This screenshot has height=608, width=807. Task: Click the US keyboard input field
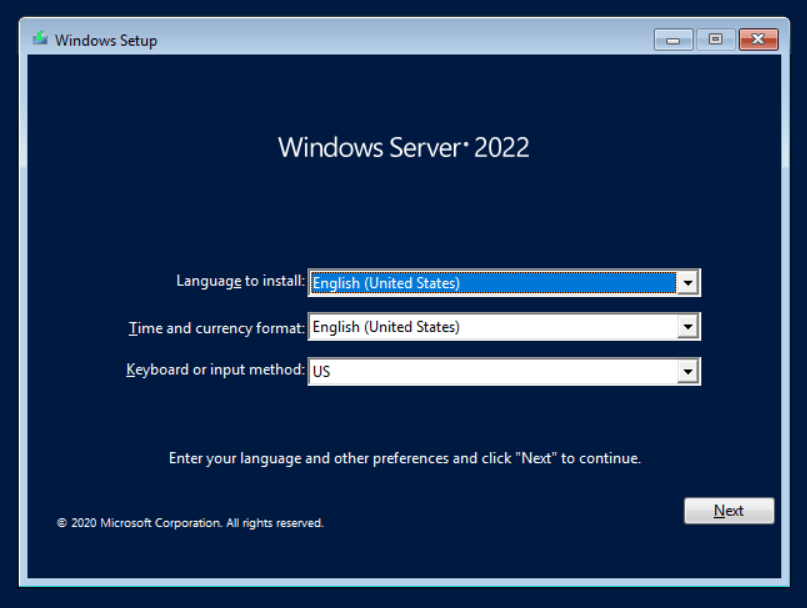click(x=492, y=371)
